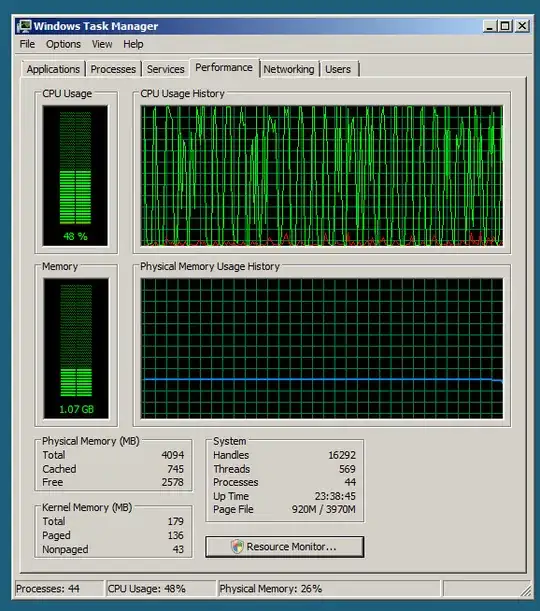This screenshot has width=540, height=611.
Task: Click the System Processes value 44
Action: coord(350,482)
